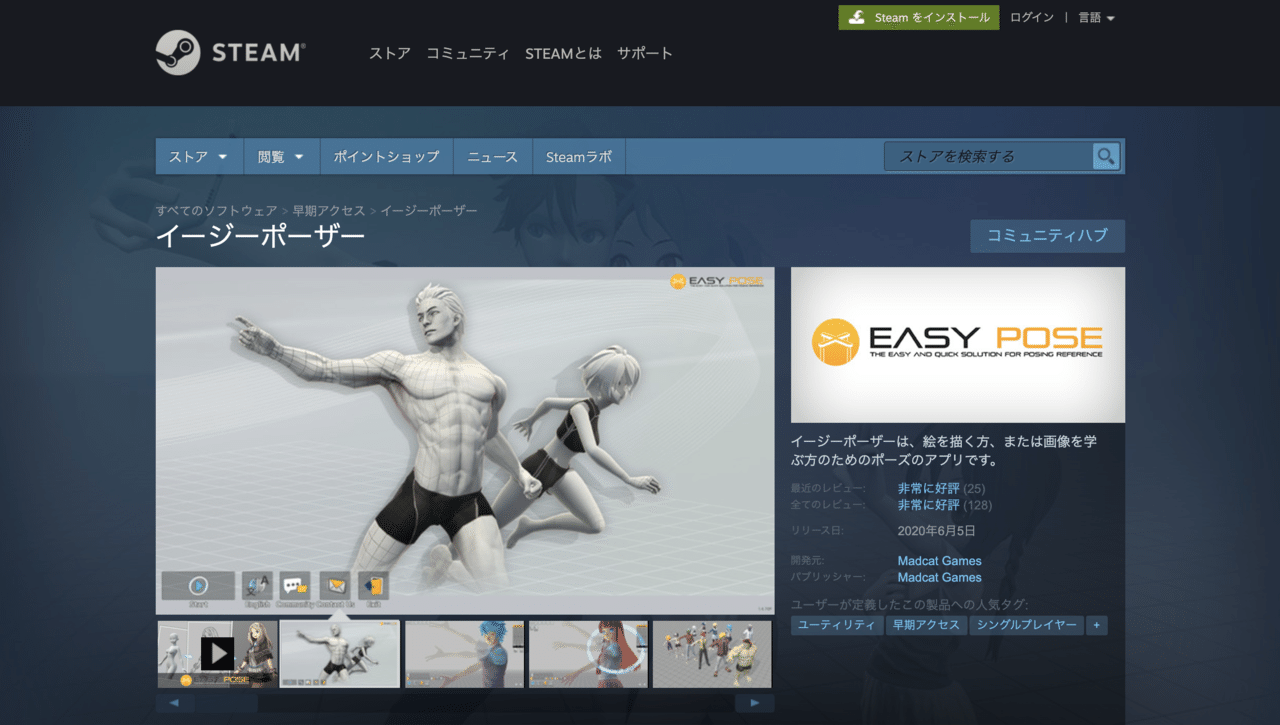Click the Steam logo in the header

[x=231, y=52]
